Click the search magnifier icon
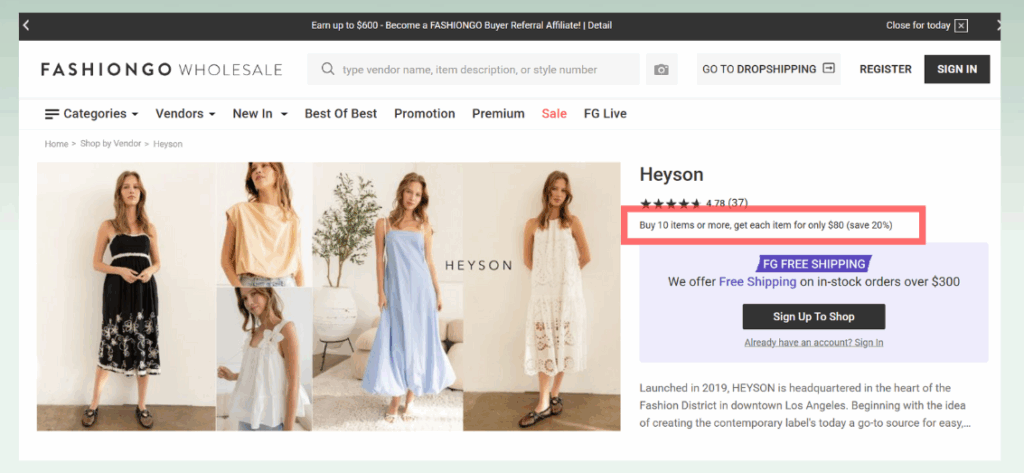The height and width of the screenshot is (473, 1024). point(328,69)
